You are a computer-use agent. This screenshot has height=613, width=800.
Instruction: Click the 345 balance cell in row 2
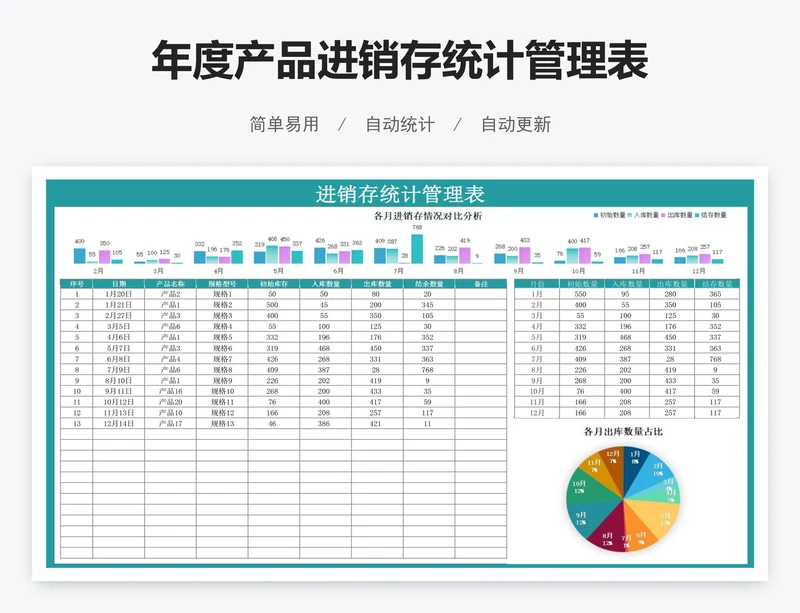tap(428, 305)
